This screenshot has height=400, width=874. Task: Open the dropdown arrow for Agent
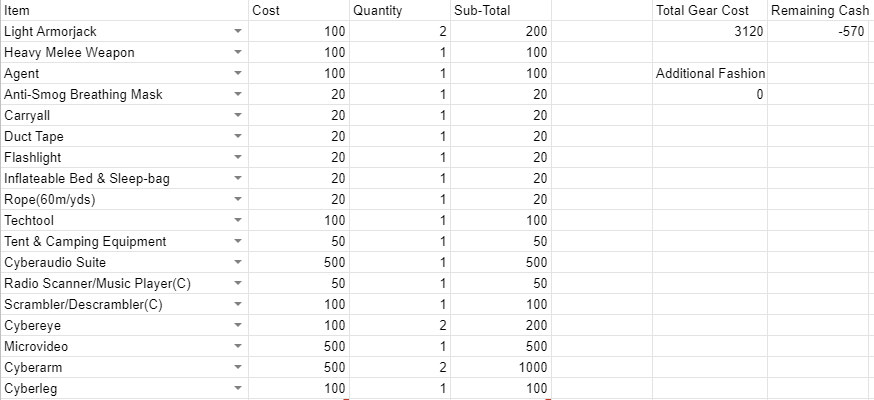coord(237,74)
